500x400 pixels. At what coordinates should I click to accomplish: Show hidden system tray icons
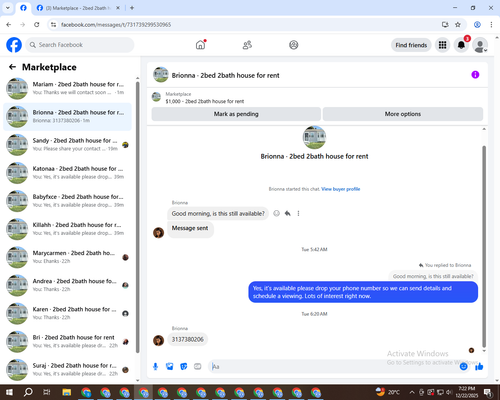pyautogui.click(x=412, y=392)
